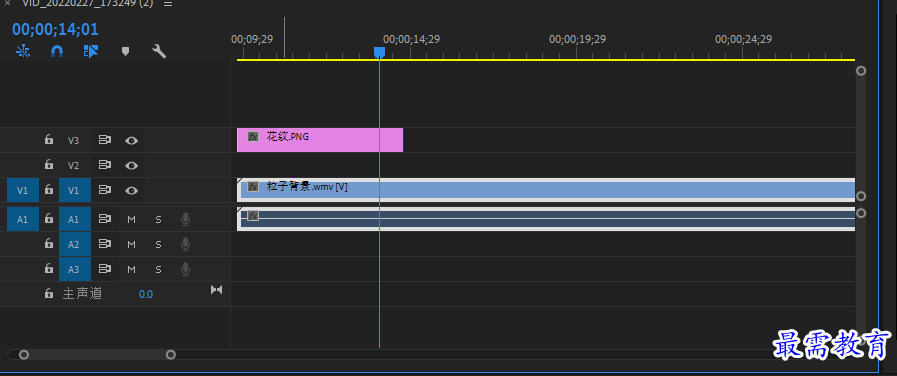Mute audio track A1

132,219
